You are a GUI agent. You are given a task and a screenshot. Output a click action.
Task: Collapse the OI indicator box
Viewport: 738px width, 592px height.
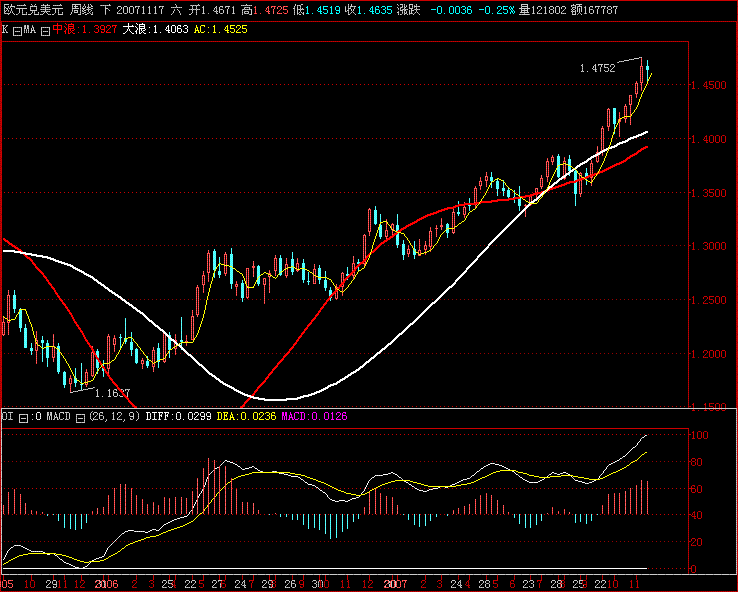click(x=23, y=418)
